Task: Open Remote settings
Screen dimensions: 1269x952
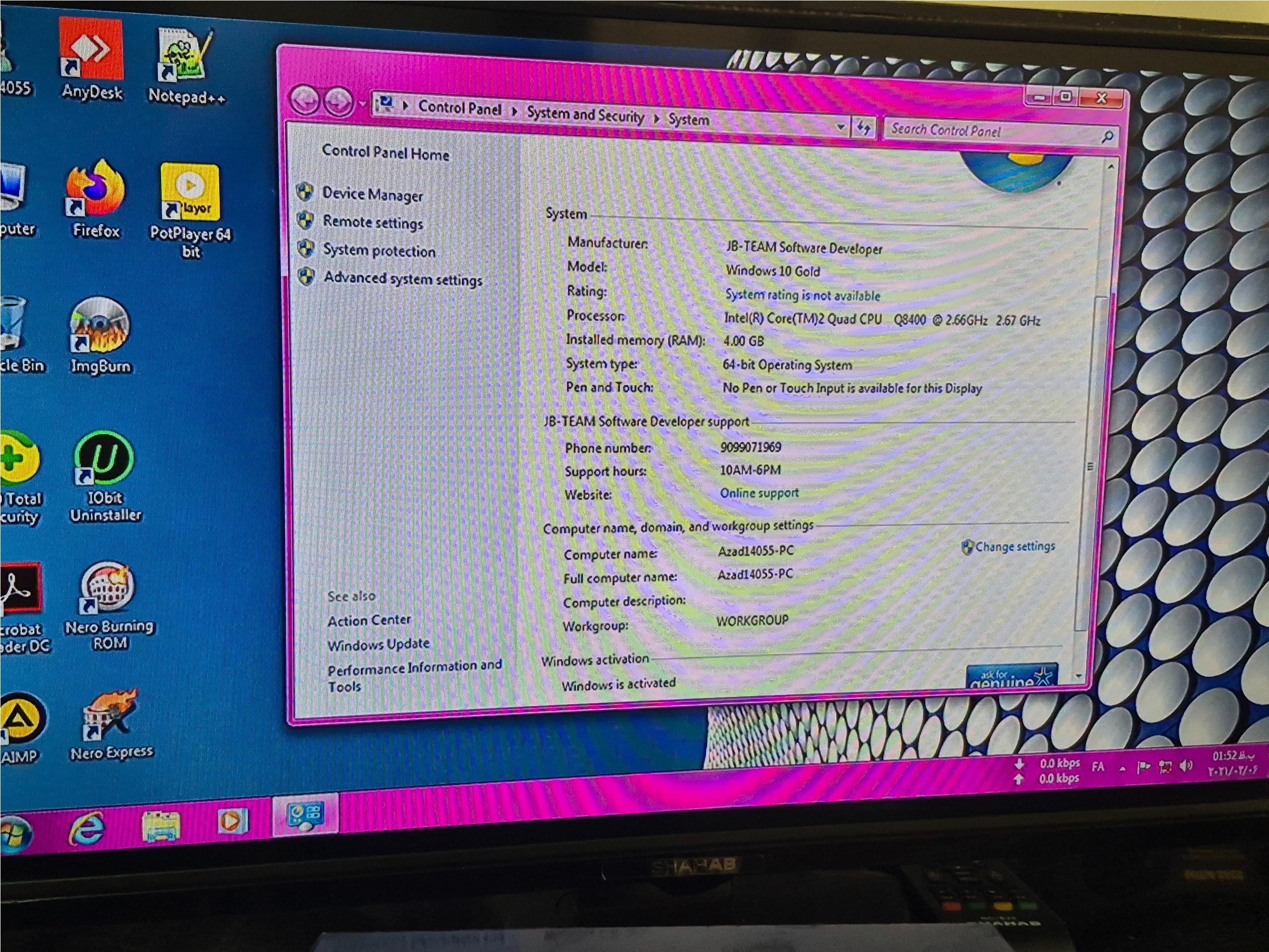Action: click(x=373, y=222)
